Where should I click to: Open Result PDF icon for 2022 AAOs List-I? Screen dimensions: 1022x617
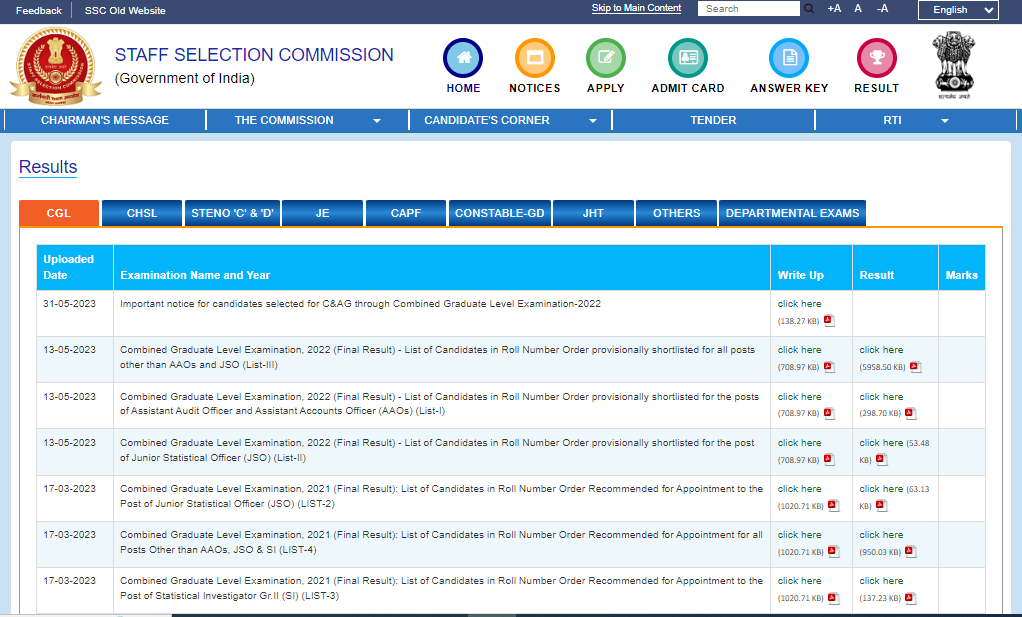tap(911, 412)
